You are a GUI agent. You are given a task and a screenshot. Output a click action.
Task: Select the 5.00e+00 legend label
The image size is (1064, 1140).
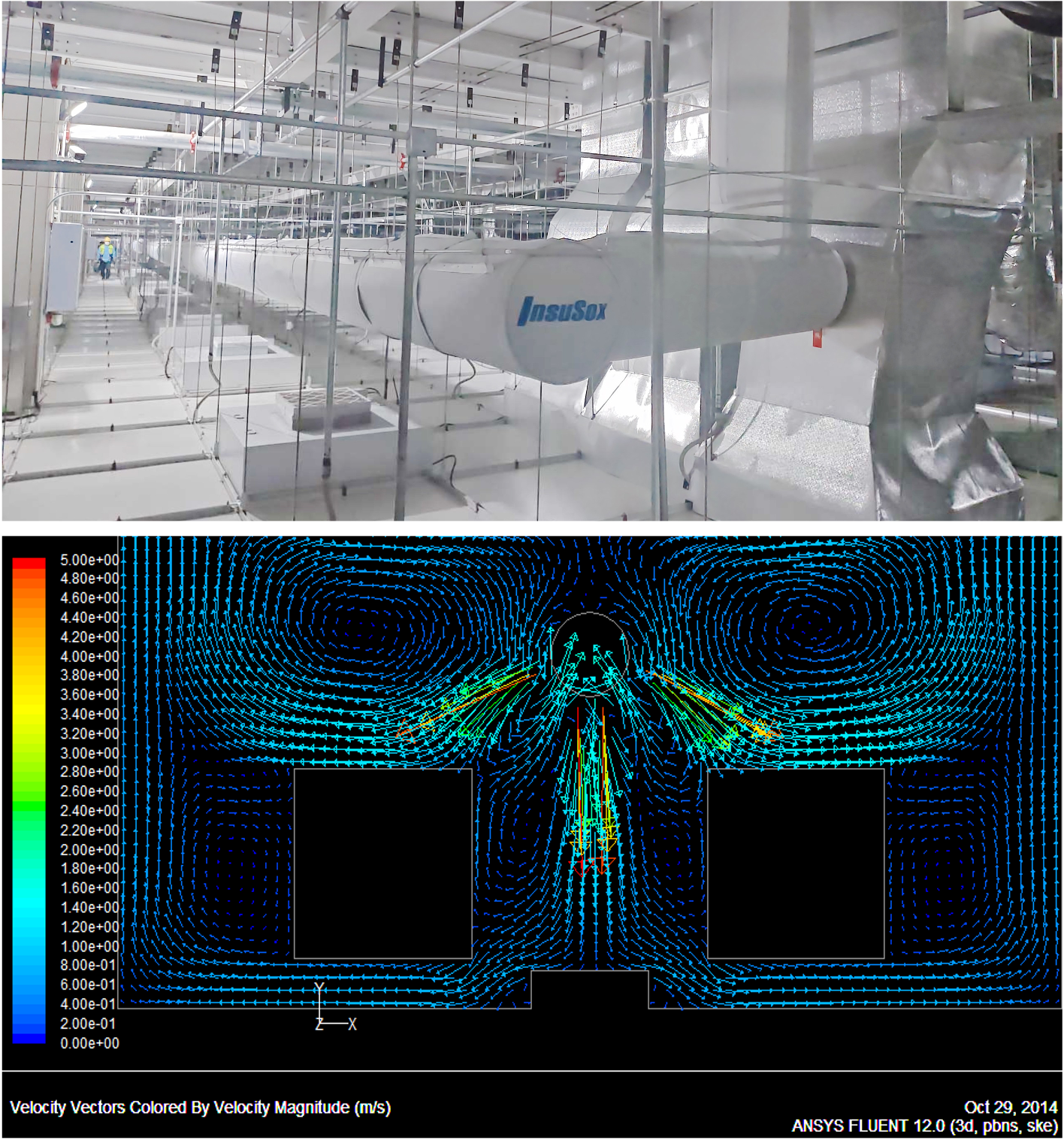coord(89,561)
